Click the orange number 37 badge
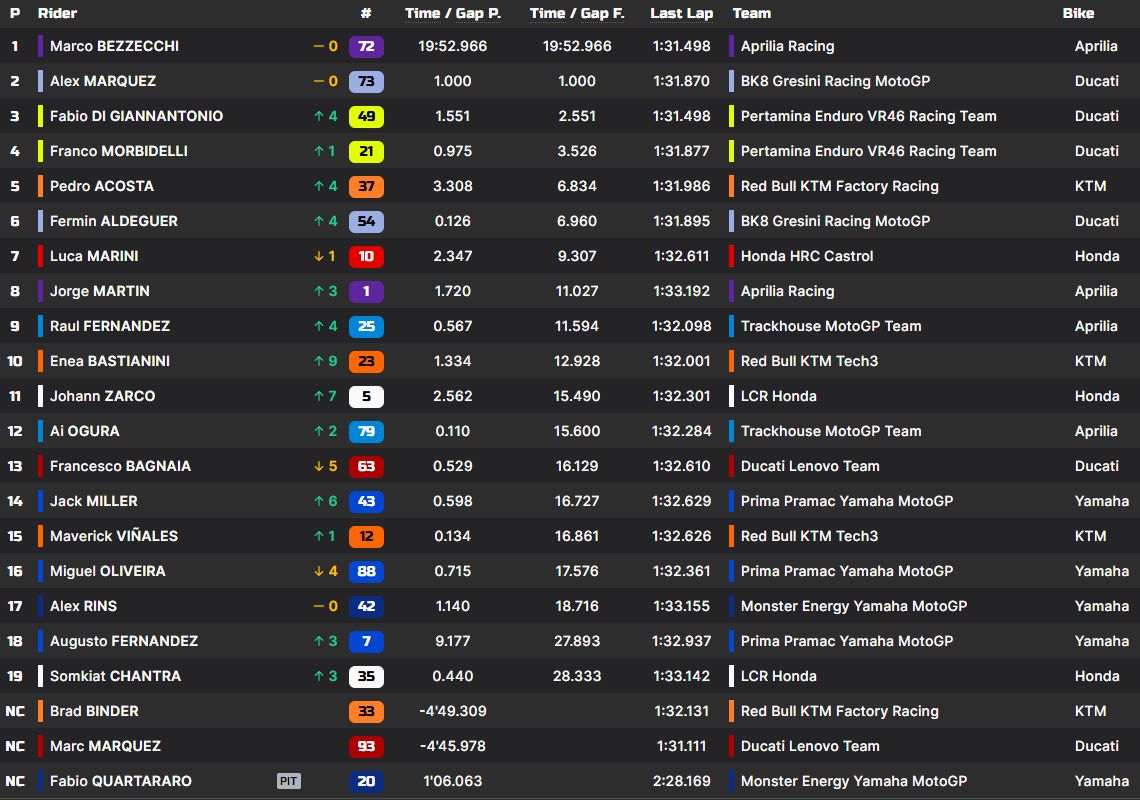This screenshot has height=800, width=1140. tap(366, 186)
